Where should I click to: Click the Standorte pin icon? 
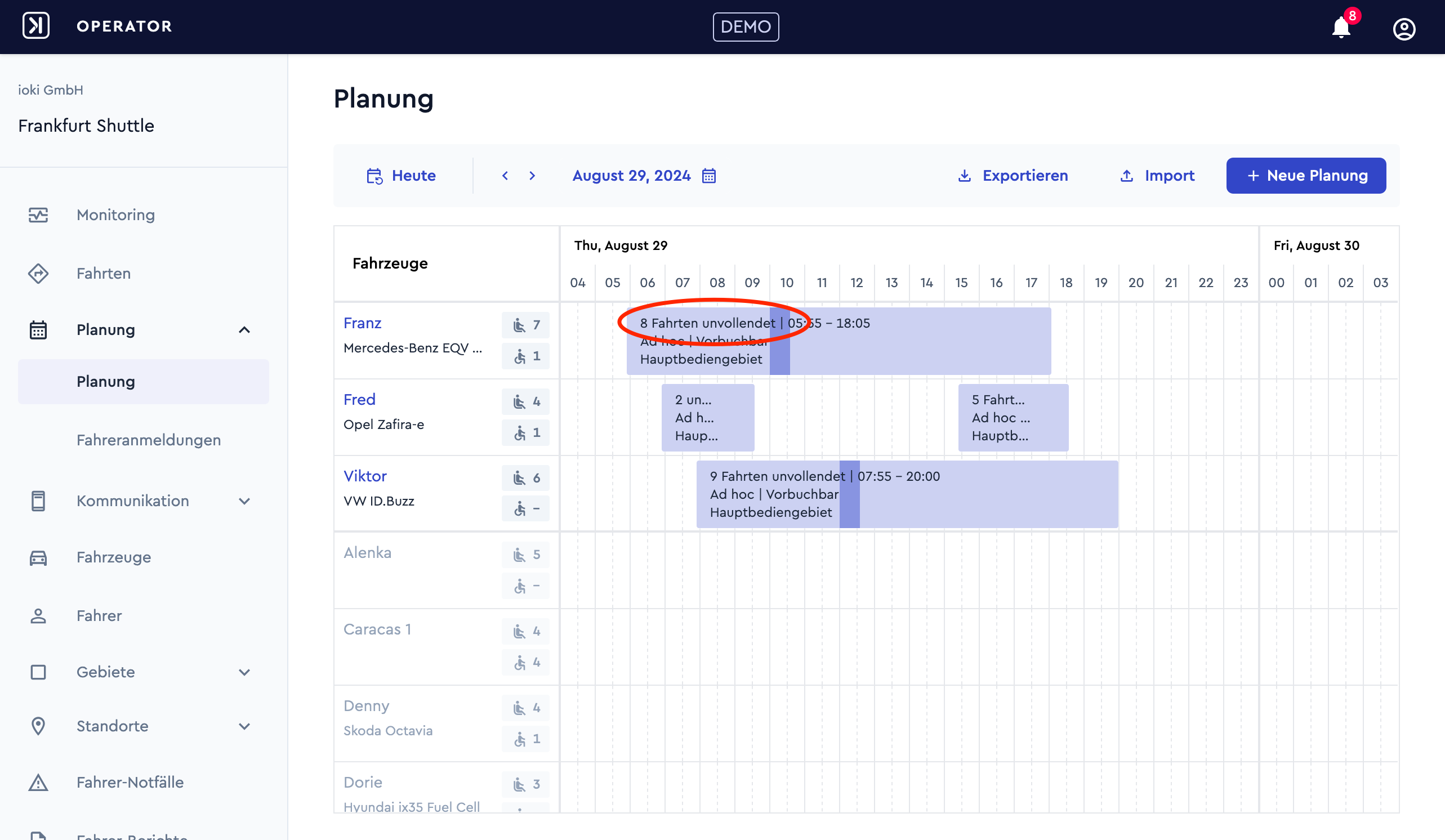click(x=38, y=726)
